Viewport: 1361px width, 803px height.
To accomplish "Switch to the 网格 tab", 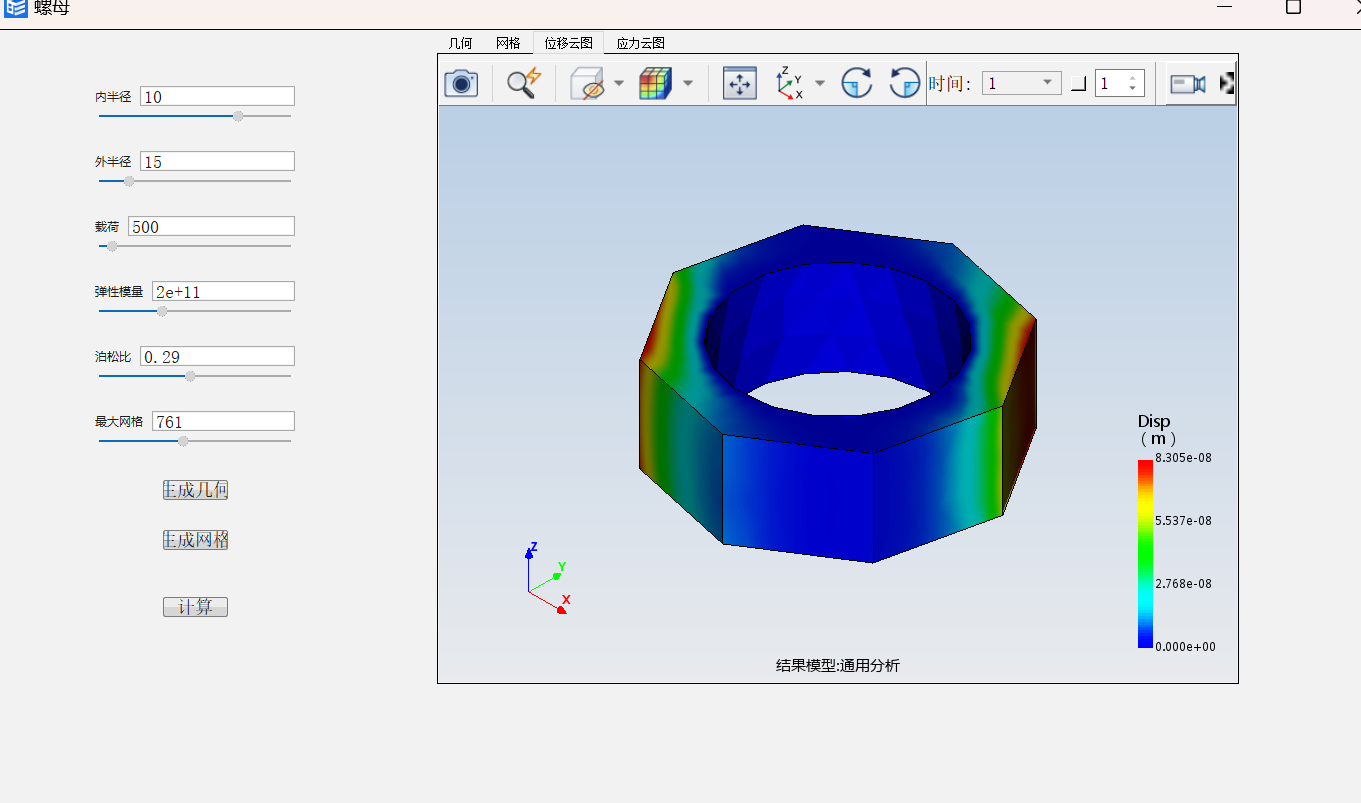I will click(508, 43).
